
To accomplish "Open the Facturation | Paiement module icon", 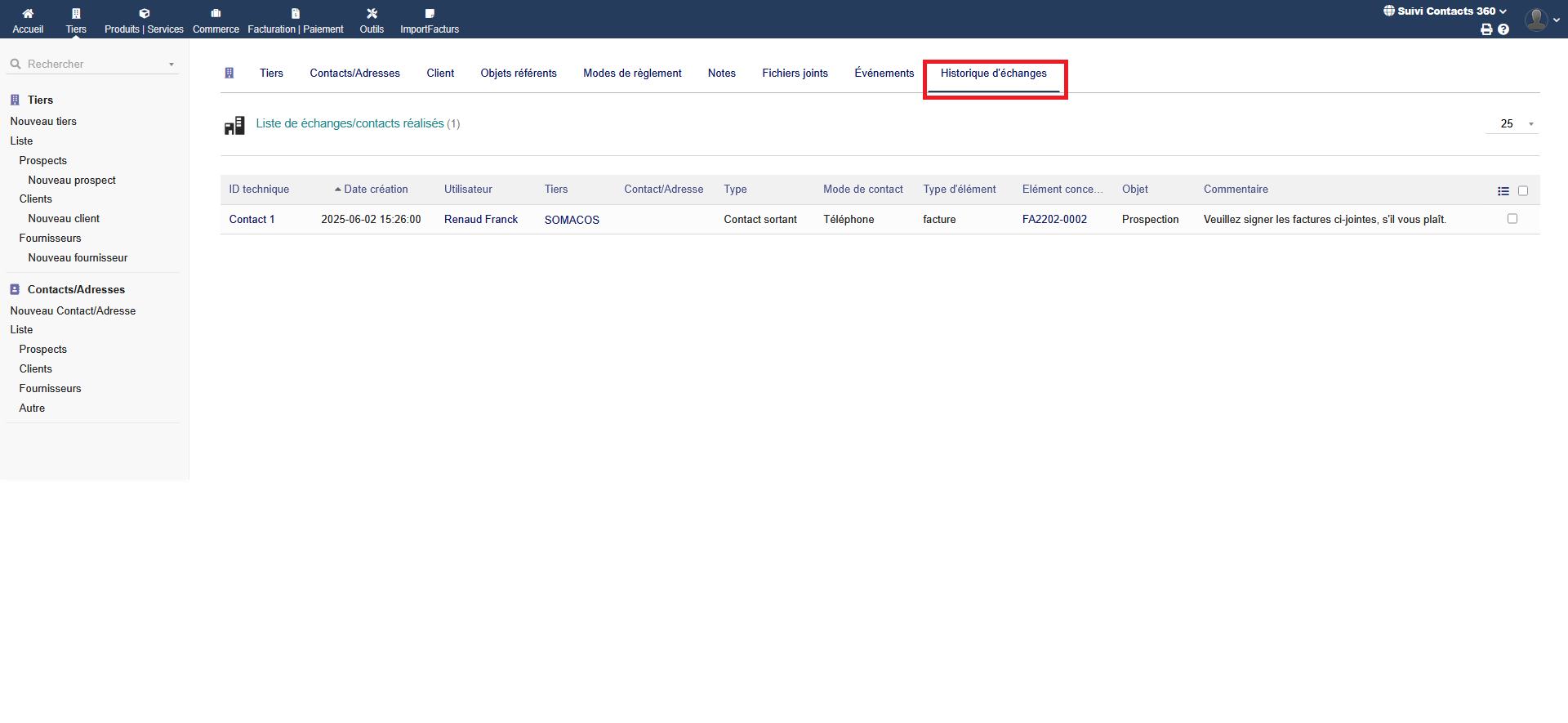I will pyautogui.click(x=296, y=14).
